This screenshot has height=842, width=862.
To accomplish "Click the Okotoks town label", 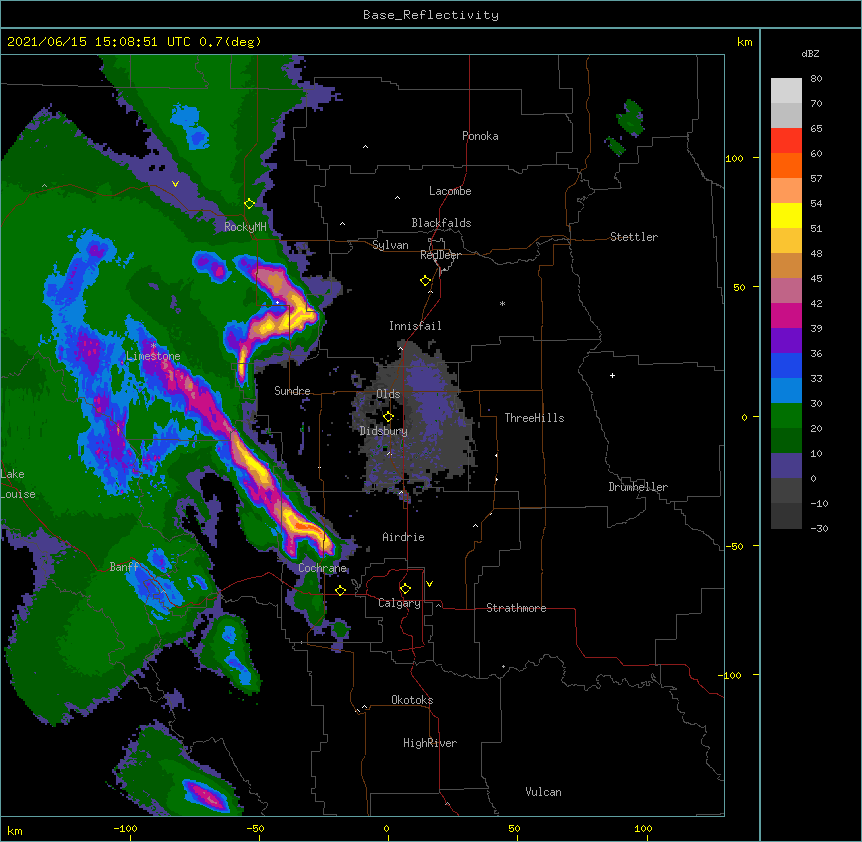I will coord(412,700).
